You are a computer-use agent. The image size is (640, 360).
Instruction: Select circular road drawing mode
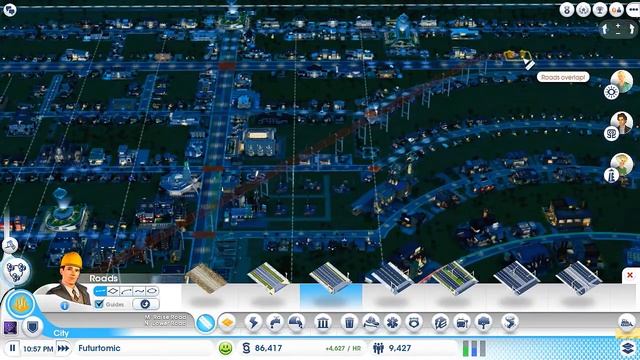click(152, 291)
